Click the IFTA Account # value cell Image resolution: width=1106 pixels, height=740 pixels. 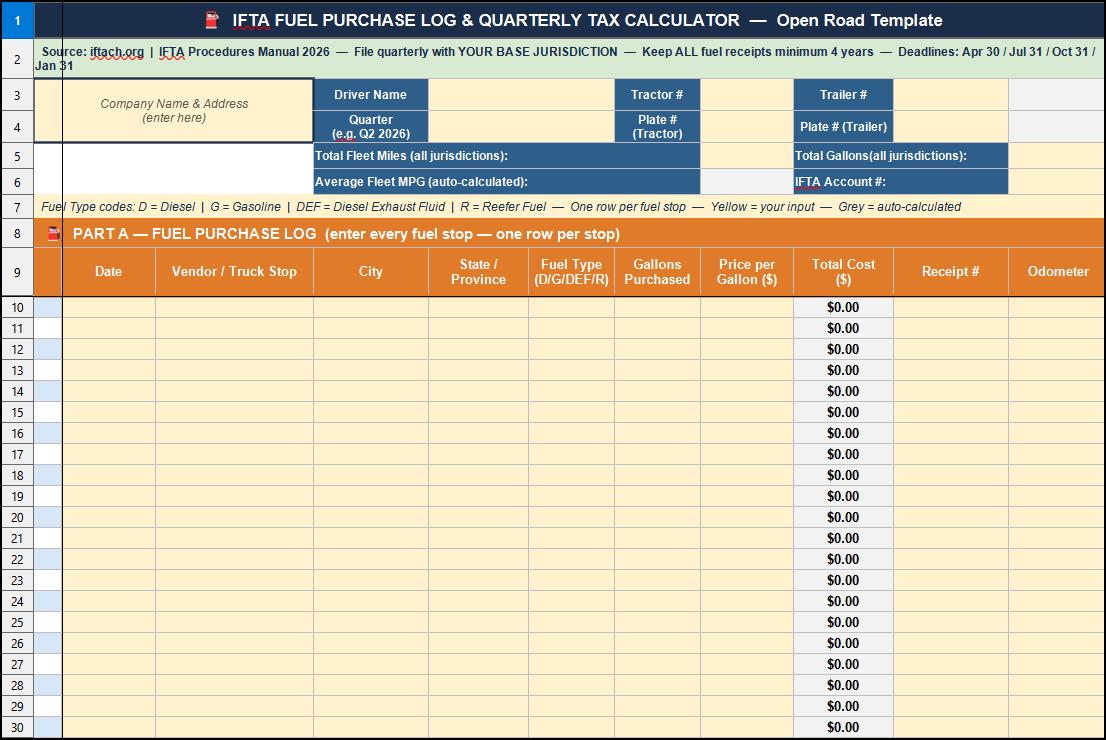(1057, 181)
